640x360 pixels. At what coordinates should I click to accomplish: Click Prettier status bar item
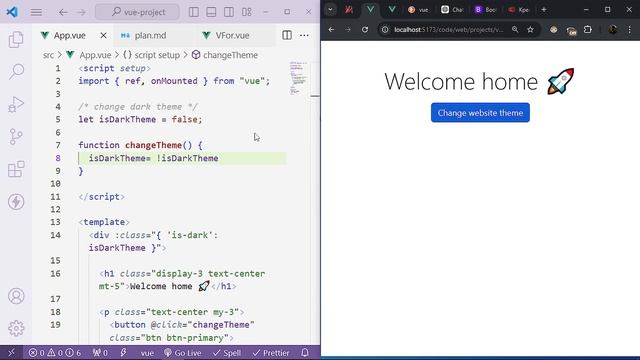click(271, 353)
